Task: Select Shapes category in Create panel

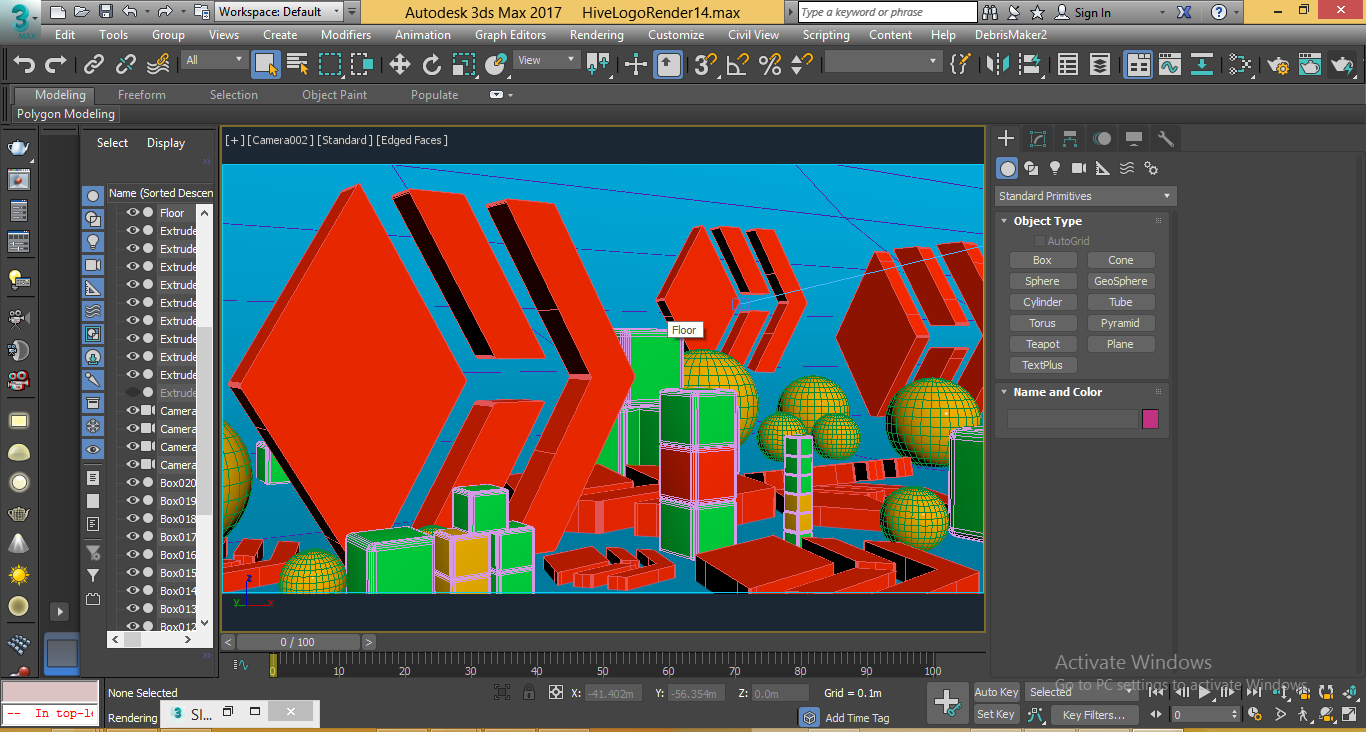Action: pos(1031,168)
